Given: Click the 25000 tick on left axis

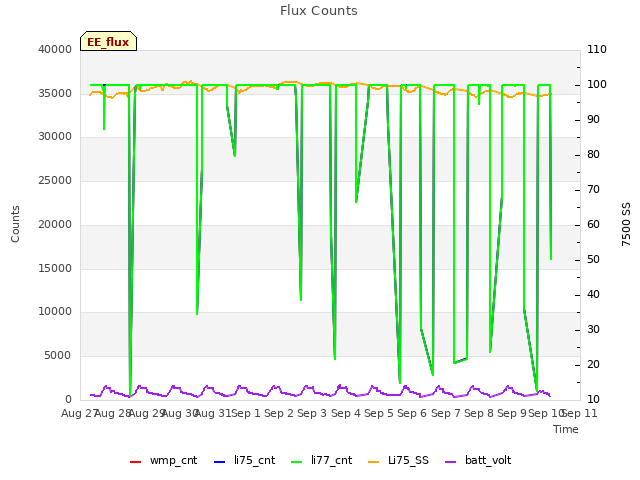Looking at the screenshot, I should click(x=55, y=180).
